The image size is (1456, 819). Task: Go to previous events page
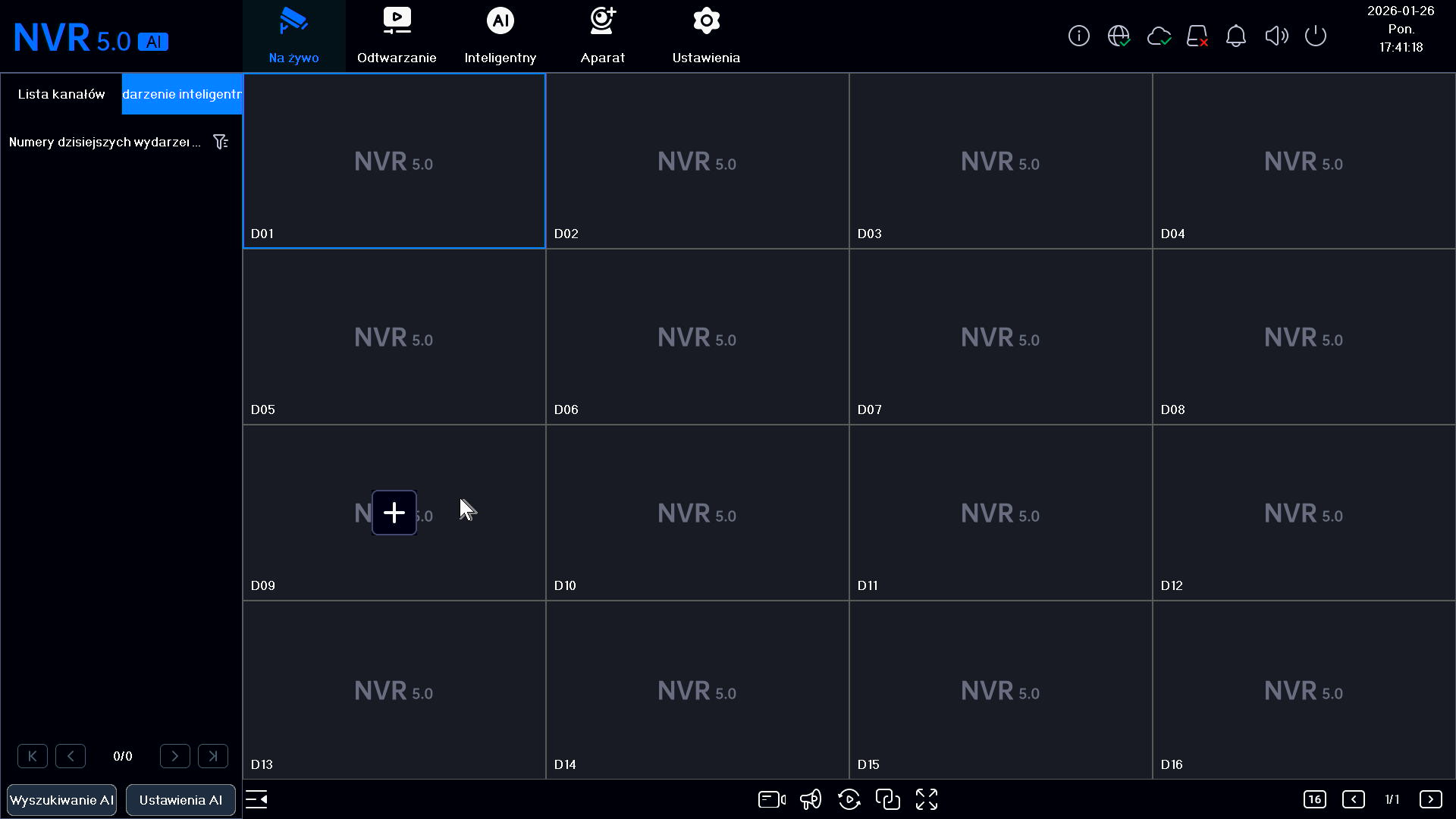[71, 756]
